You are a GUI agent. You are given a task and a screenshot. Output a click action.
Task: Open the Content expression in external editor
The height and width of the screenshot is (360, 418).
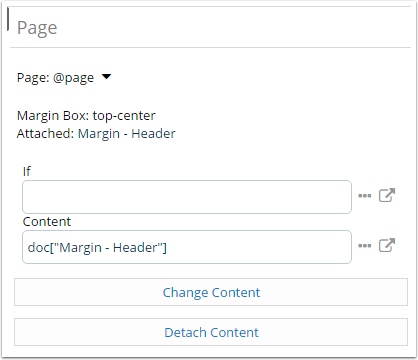pos(387,245)
